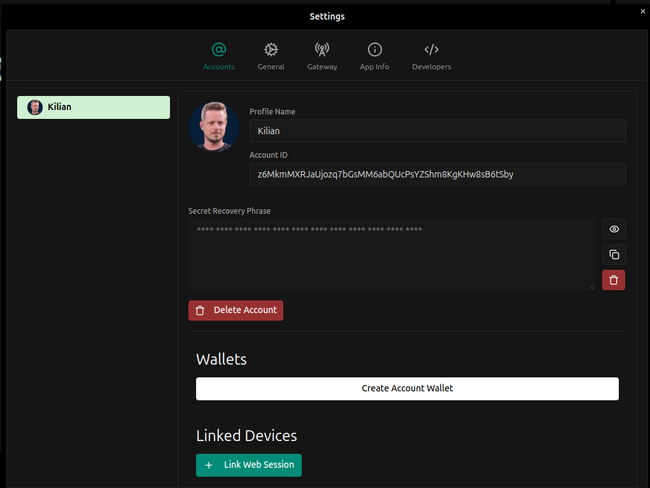The height and width of the screenshot is (488, 650).
Task: Click the Delete Account button
Action: coord(236,310)
